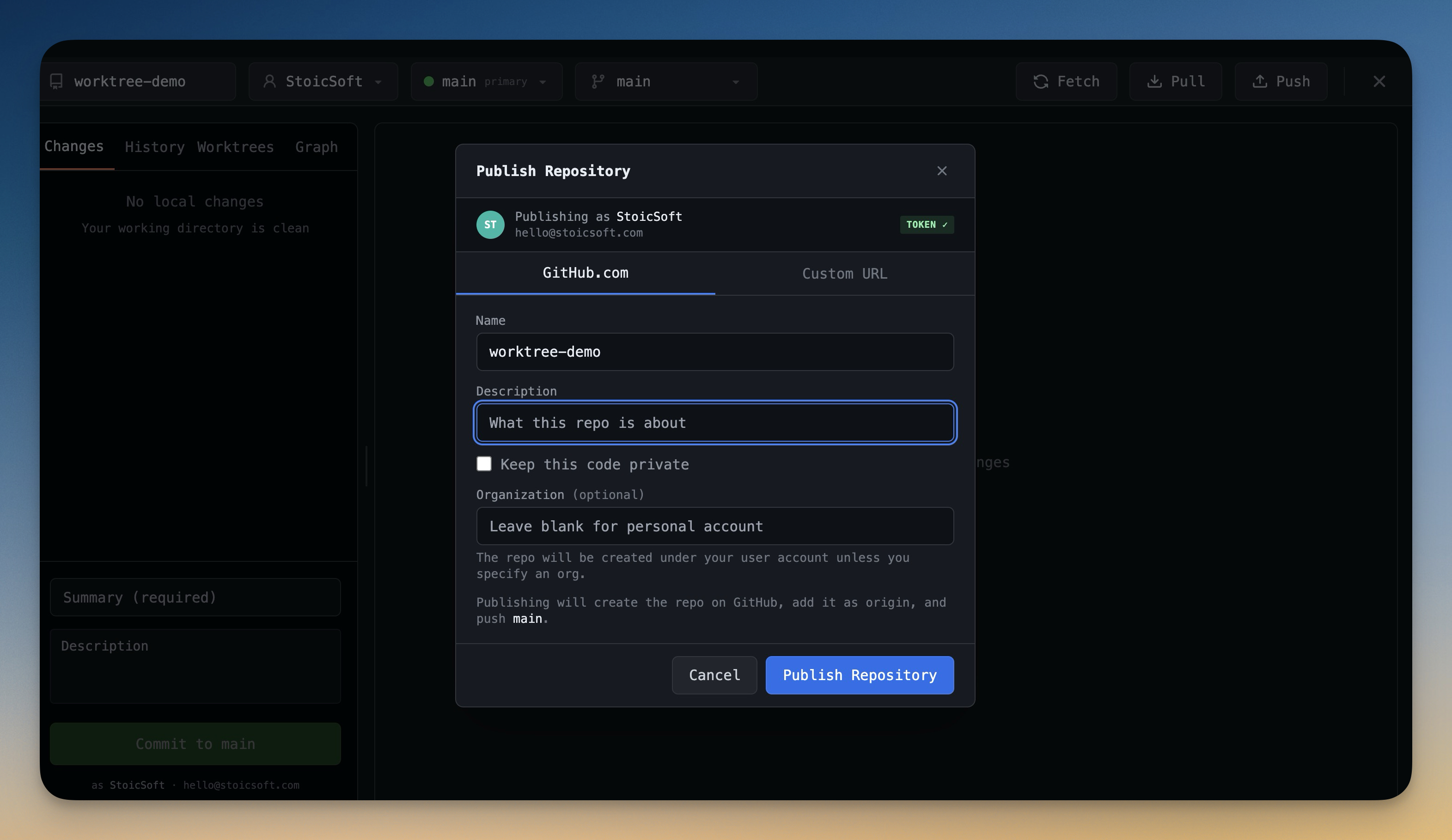The height and width of the screenshot is (840, 1452).
Task: Click the Pull download icon
Action: [x=1154, y=81]
